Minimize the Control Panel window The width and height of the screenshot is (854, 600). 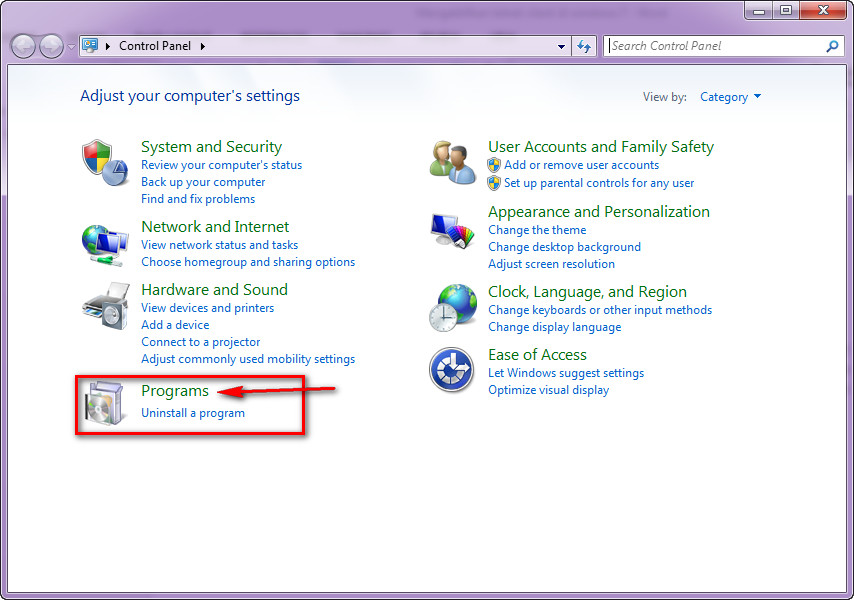coord(759,10)
